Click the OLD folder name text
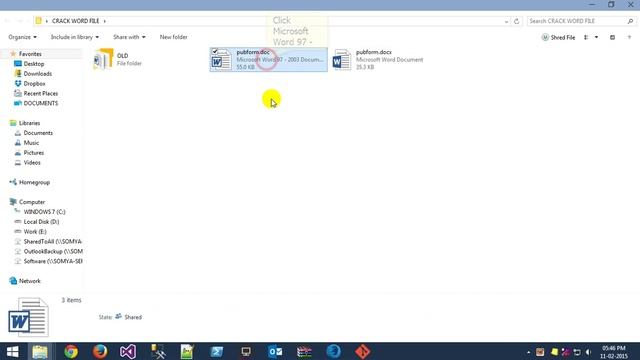This screenshot has width=640, height=360. click(x=122, y=56)
